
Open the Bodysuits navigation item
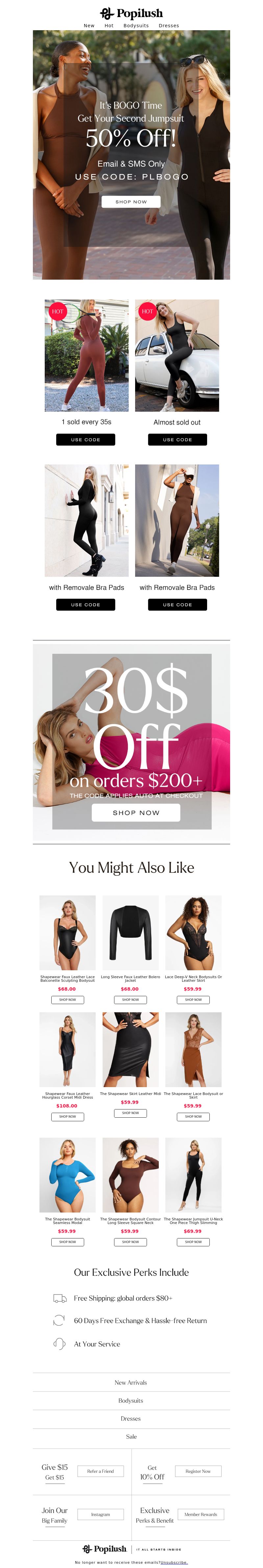136,26
